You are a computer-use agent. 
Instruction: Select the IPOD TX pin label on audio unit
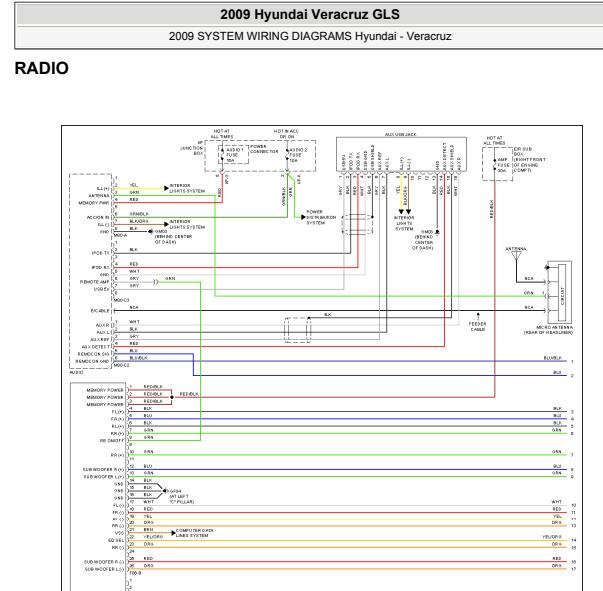coord(100,253)
